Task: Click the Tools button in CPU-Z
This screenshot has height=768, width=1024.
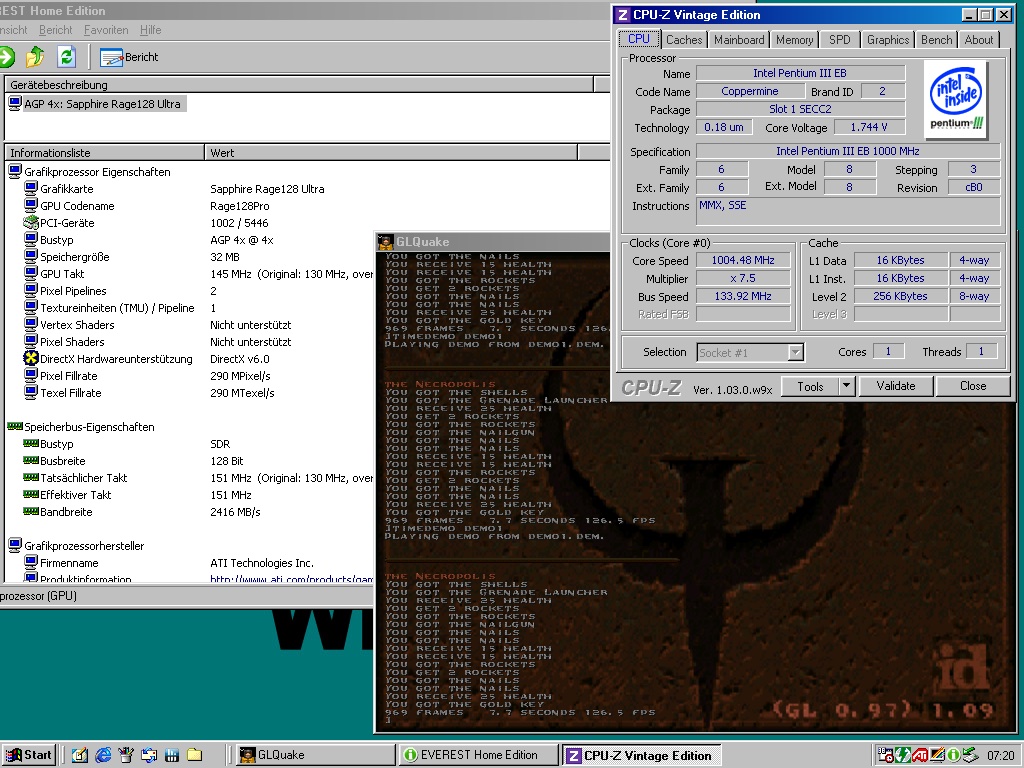Action: pos(810,387)
